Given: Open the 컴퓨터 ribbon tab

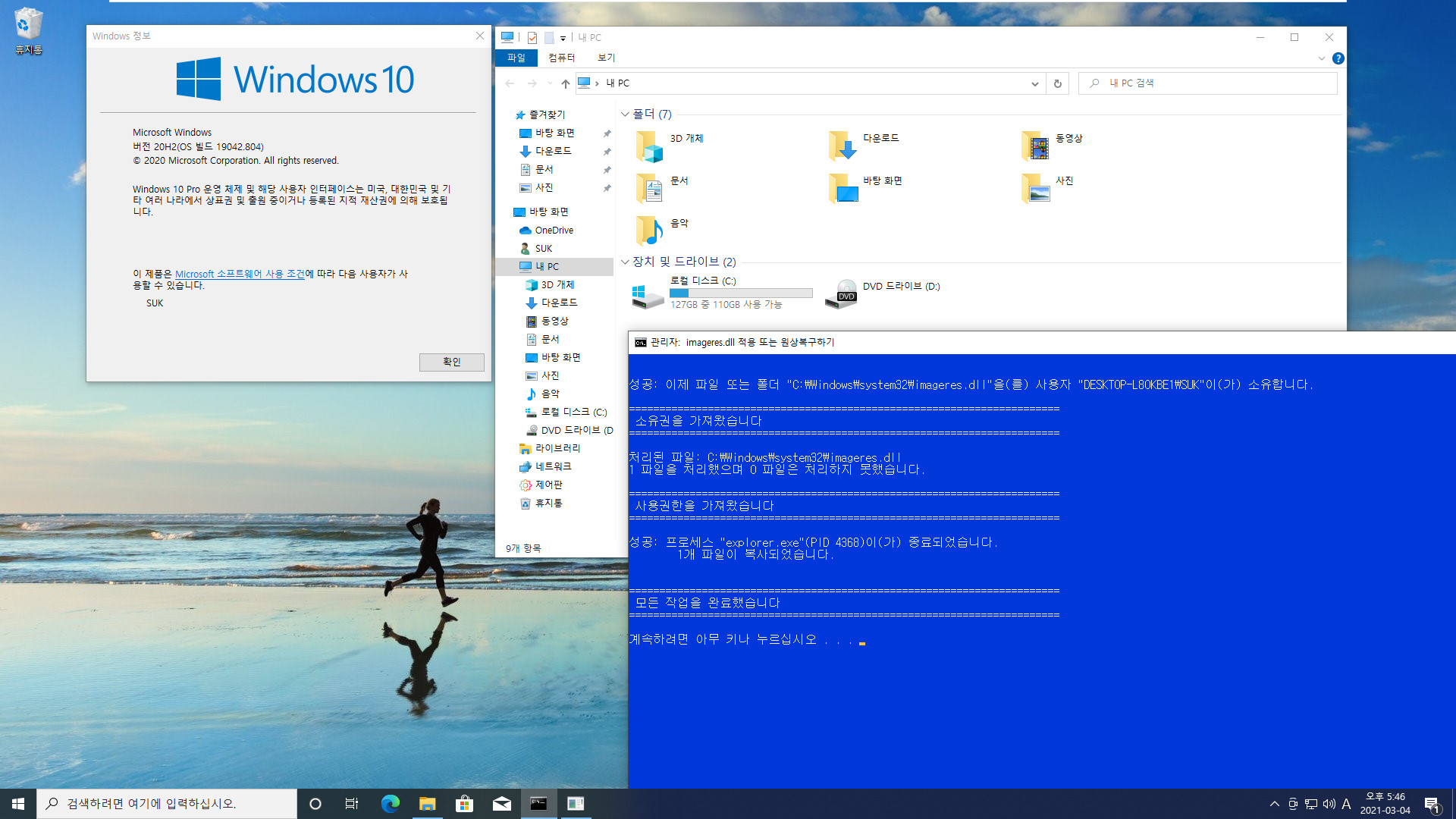Looking at the screenshot, I should pyautogui.click(x=561, y=58).
